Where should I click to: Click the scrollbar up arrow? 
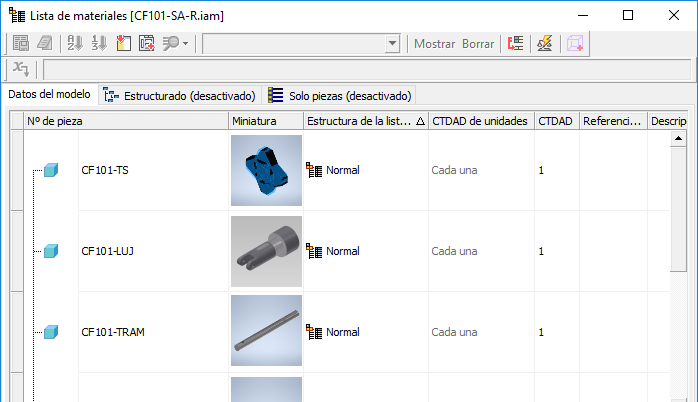[678, 138]
